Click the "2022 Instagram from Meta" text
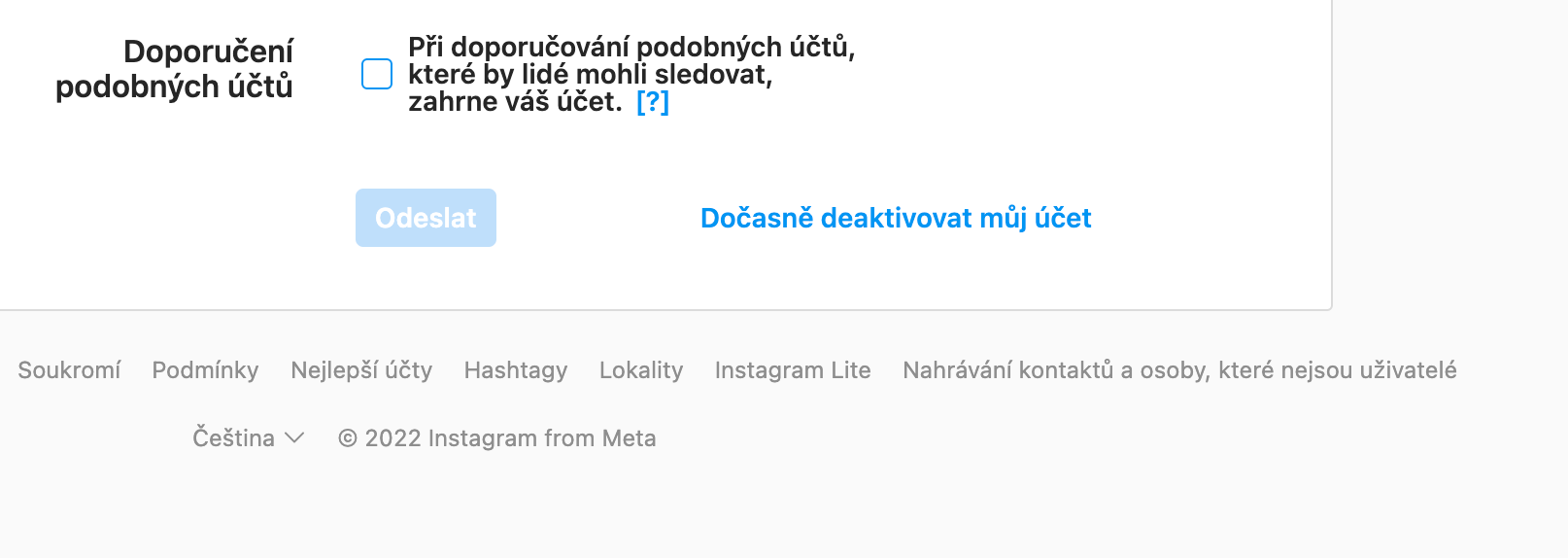Viewport: 1568px width, 558px height. tap(510, 438)
